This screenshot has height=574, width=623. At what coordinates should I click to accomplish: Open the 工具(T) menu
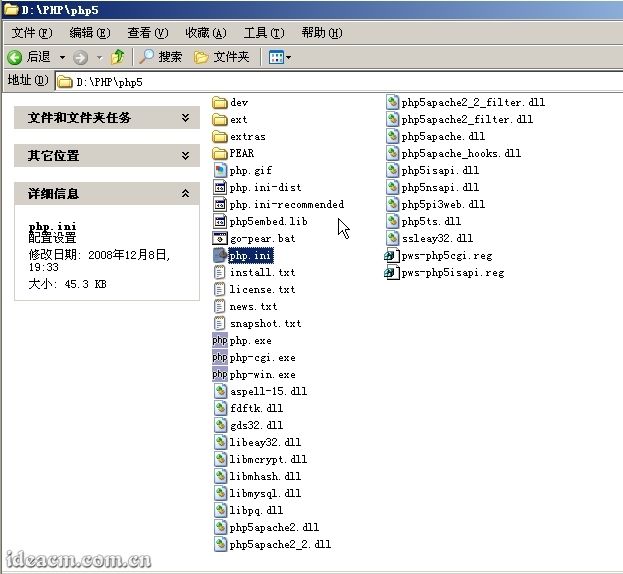click(263, 33)
